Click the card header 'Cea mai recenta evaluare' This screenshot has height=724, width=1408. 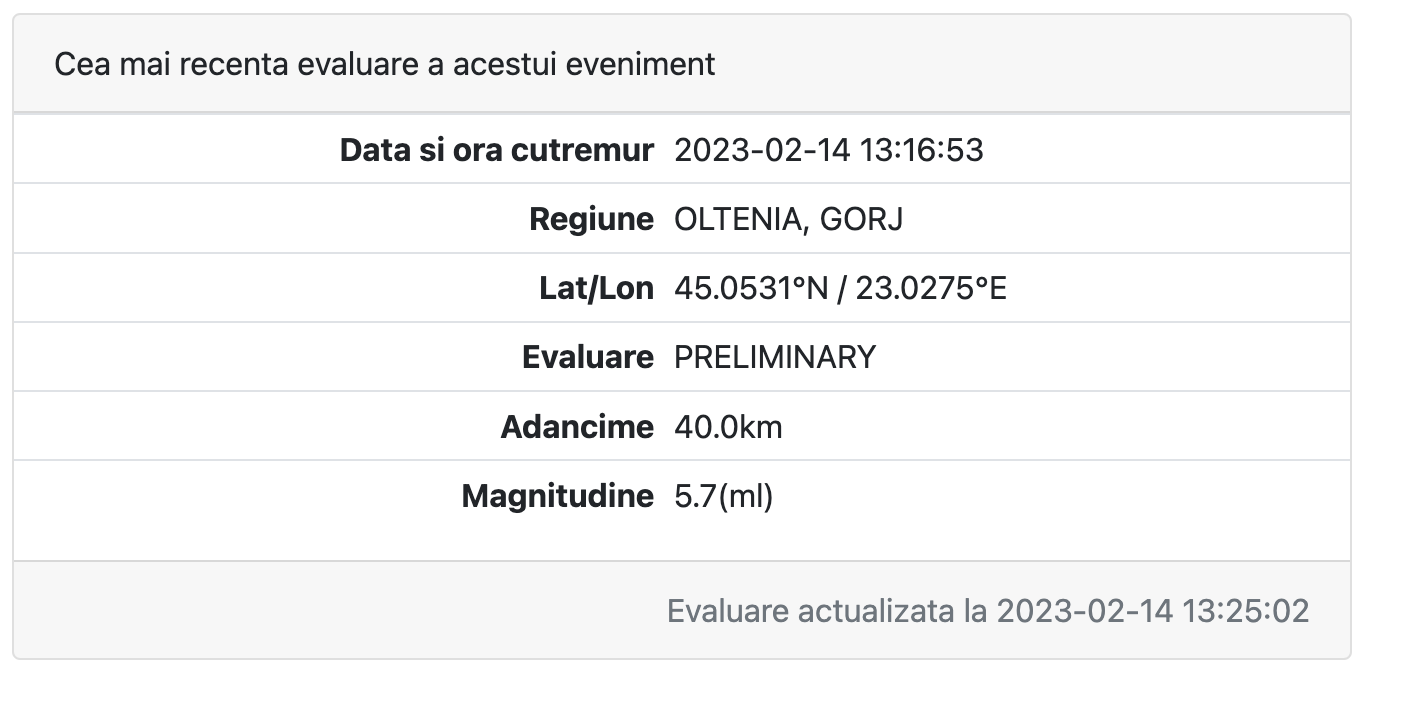pyautogui.click(x=384, y=65)
